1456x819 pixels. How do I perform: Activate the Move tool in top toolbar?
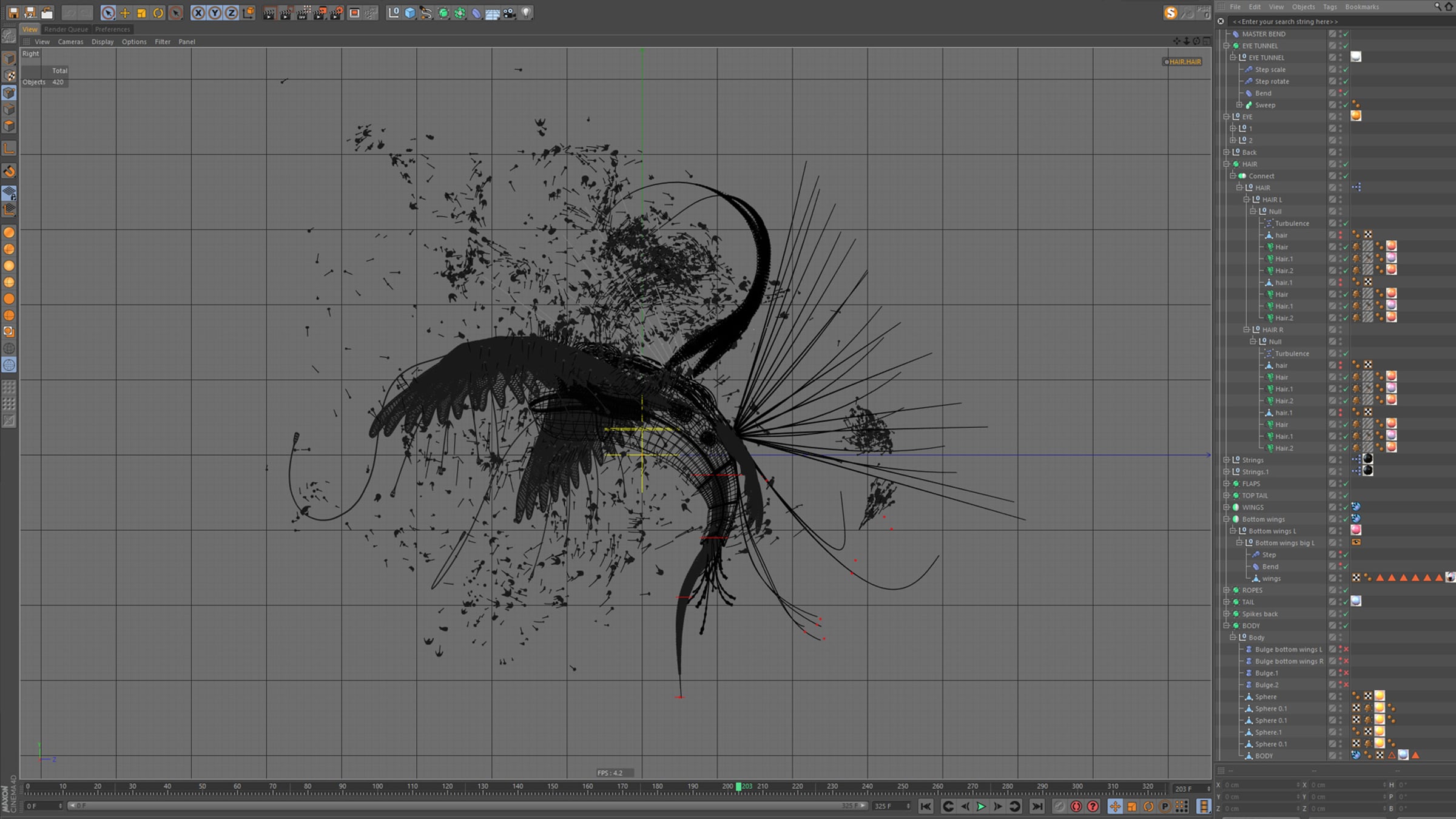coord(125,13)
